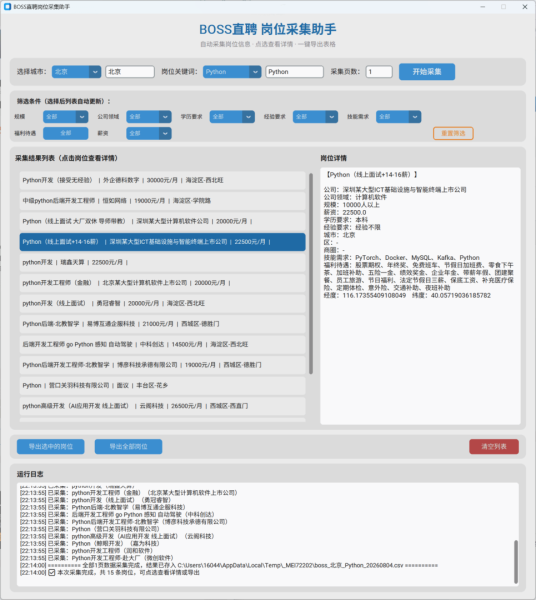Expand the 技能需求 filter dropdown
Viewport: 536px width, 600px height.
399,117
